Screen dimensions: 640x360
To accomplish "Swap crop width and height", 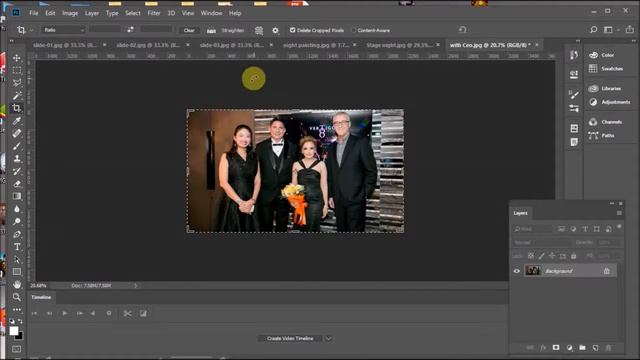I will pos(131,30).
